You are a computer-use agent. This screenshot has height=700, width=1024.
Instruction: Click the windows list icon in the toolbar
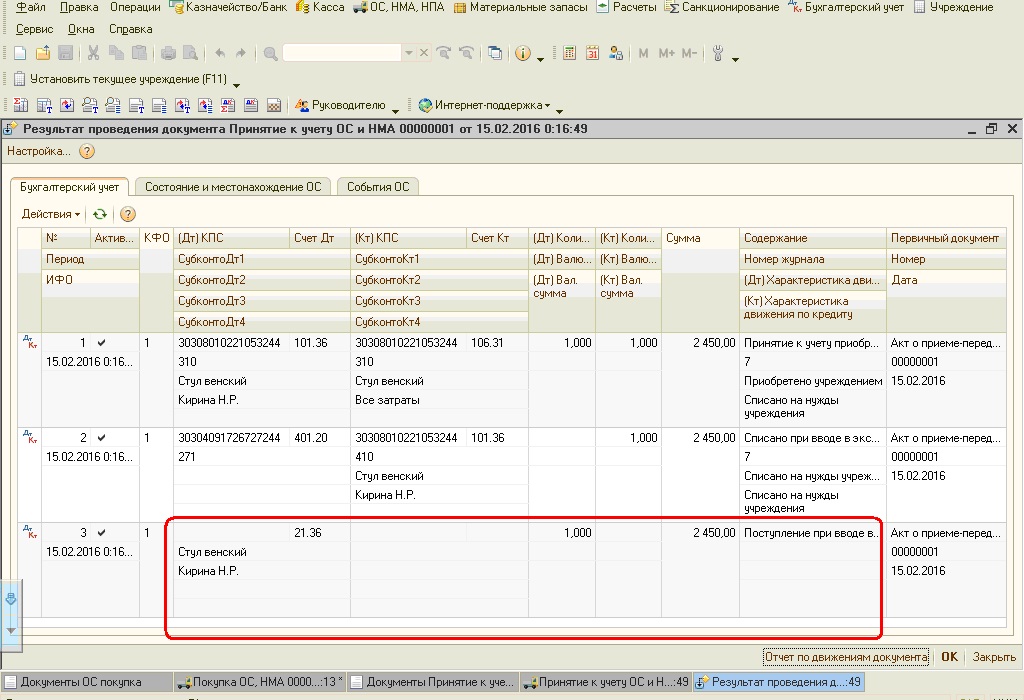point(496,53)
